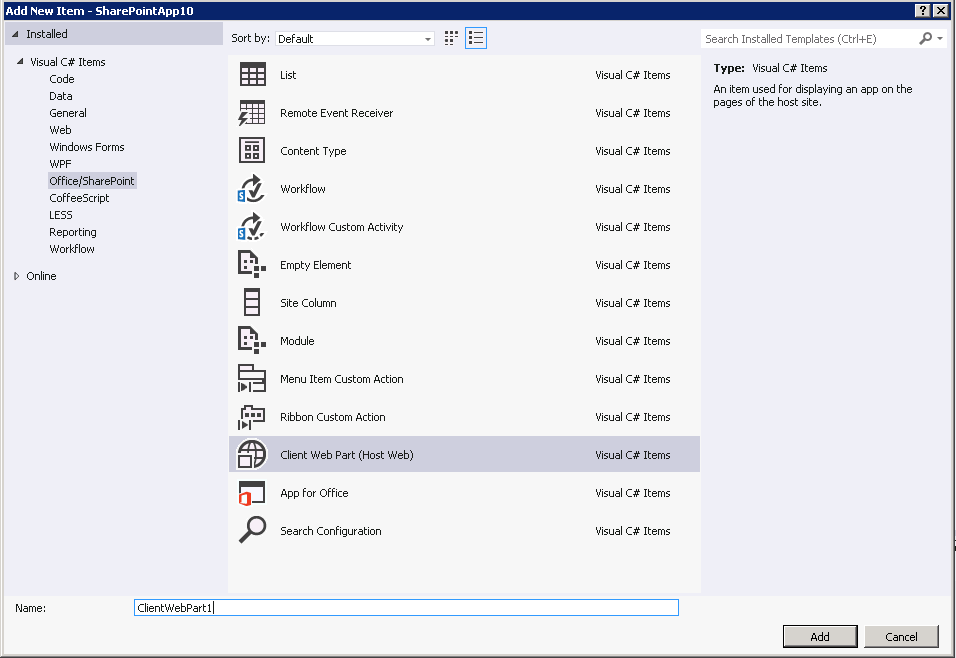Choose the List template name
Viewport: 956px width, 658px height.
[x=288, y=75]
